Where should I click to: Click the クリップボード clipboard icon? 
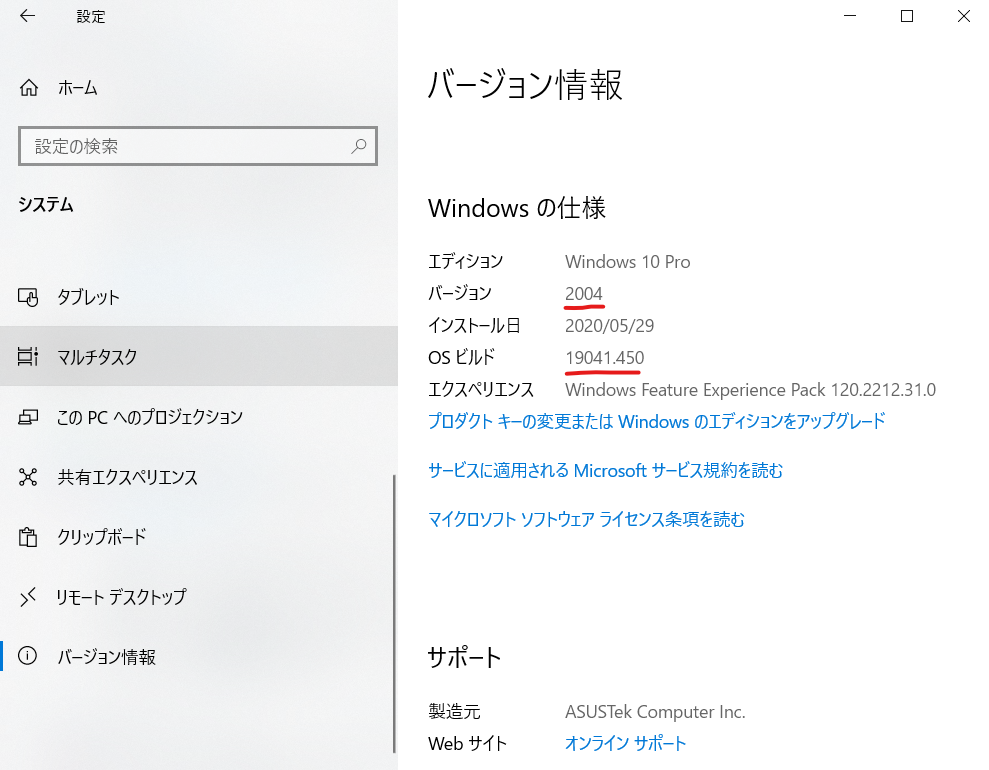(28, 537)
